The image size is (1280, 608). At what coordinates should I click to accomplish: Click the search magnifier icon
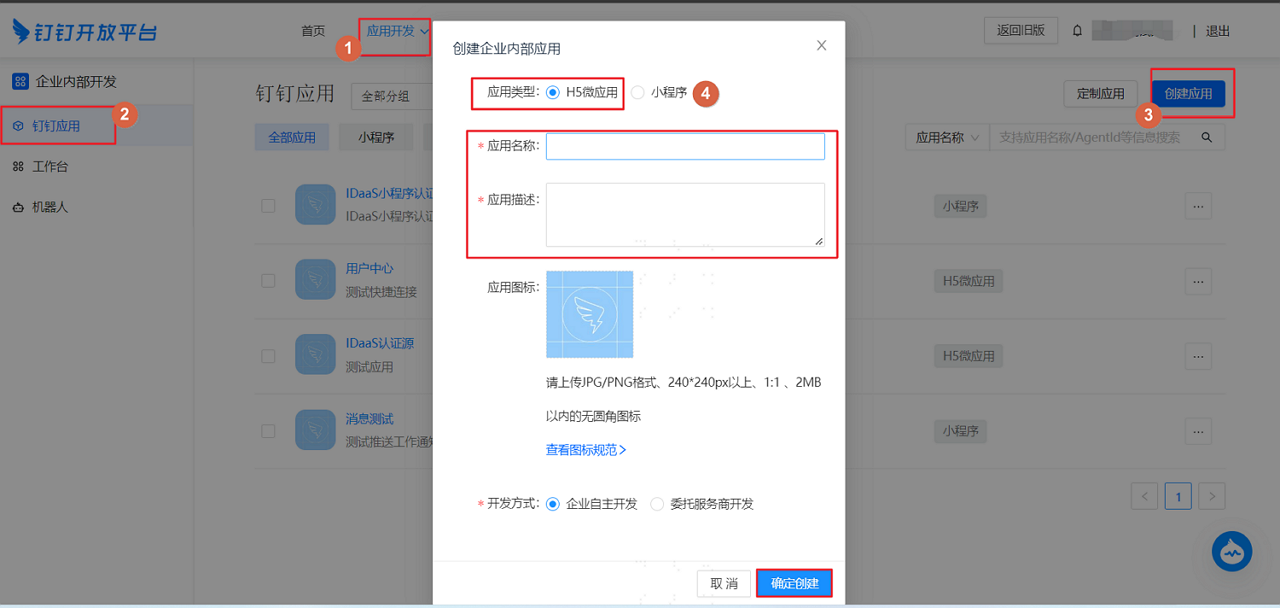pos(1207,137)
